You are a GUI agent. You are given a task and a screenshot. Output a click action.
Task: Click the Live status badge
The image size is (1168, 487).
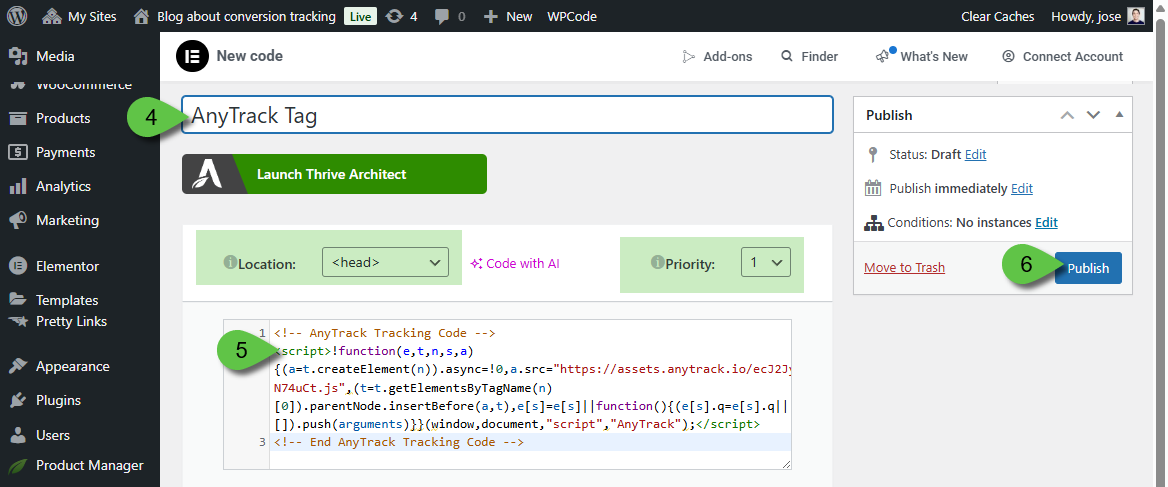[x=360, y=16]
